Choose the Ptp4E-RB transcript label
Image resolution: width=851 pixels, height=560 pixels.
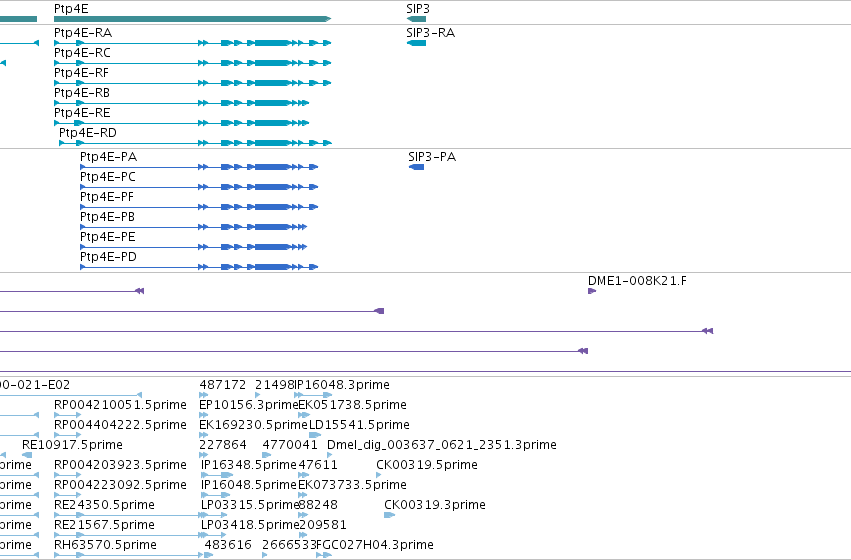click(x=82, y=93)
